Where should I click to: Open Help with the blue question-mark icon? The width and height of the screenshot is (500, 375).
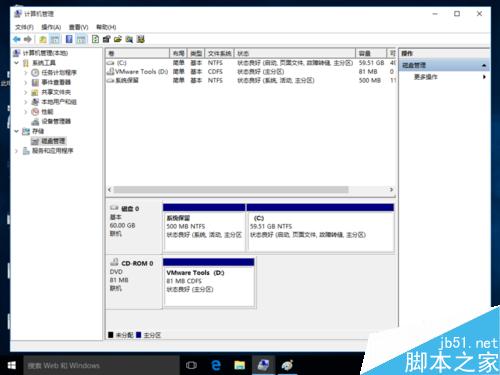69,39
